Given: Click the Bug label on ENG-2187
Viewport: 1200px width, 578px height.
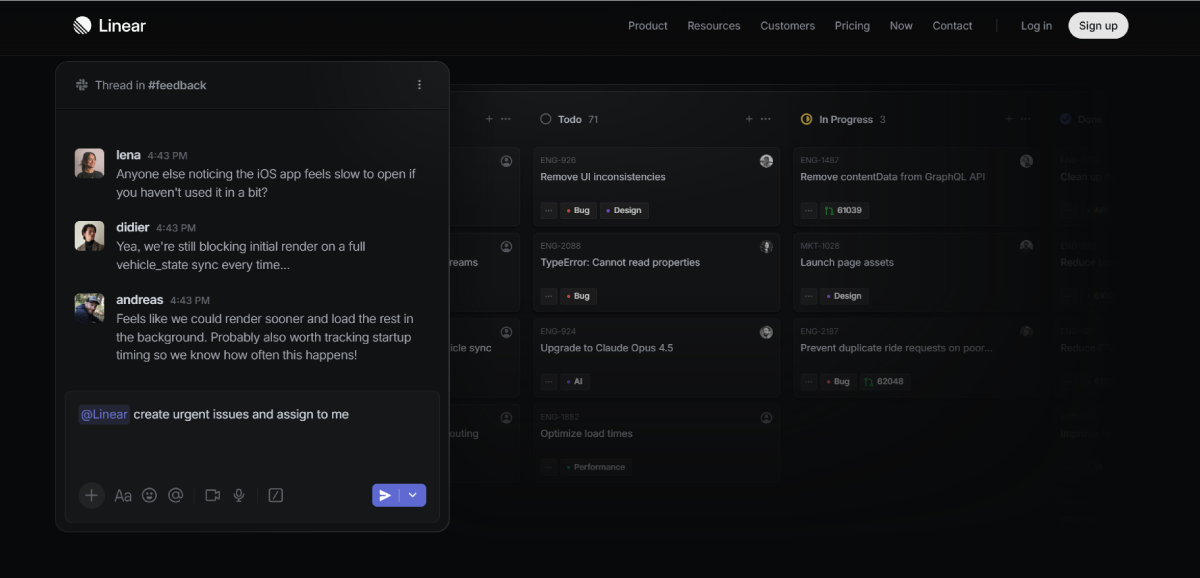Looking at the screenshot, I should [838, 381].
